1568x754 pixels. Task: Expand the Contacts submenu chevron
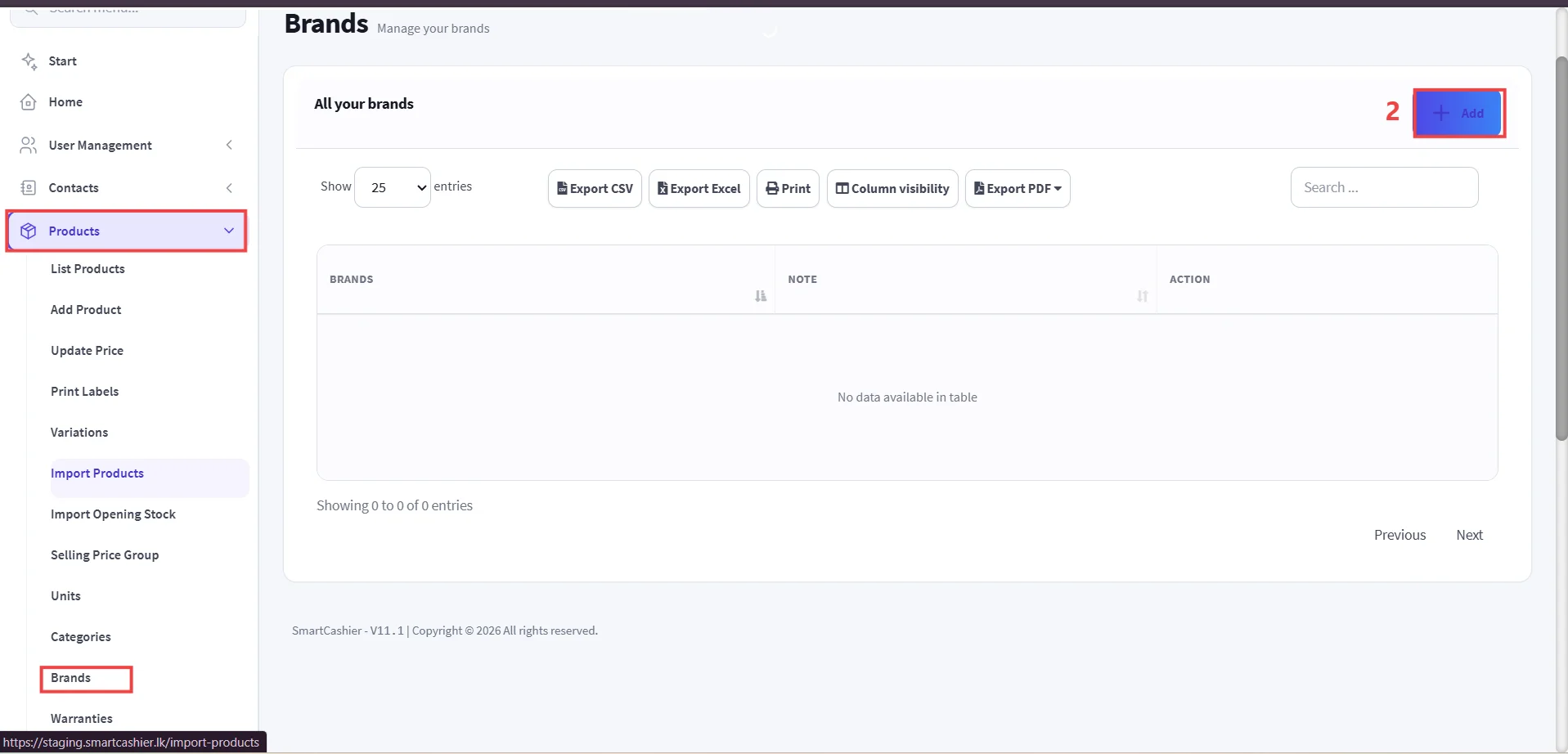point(229,188)
